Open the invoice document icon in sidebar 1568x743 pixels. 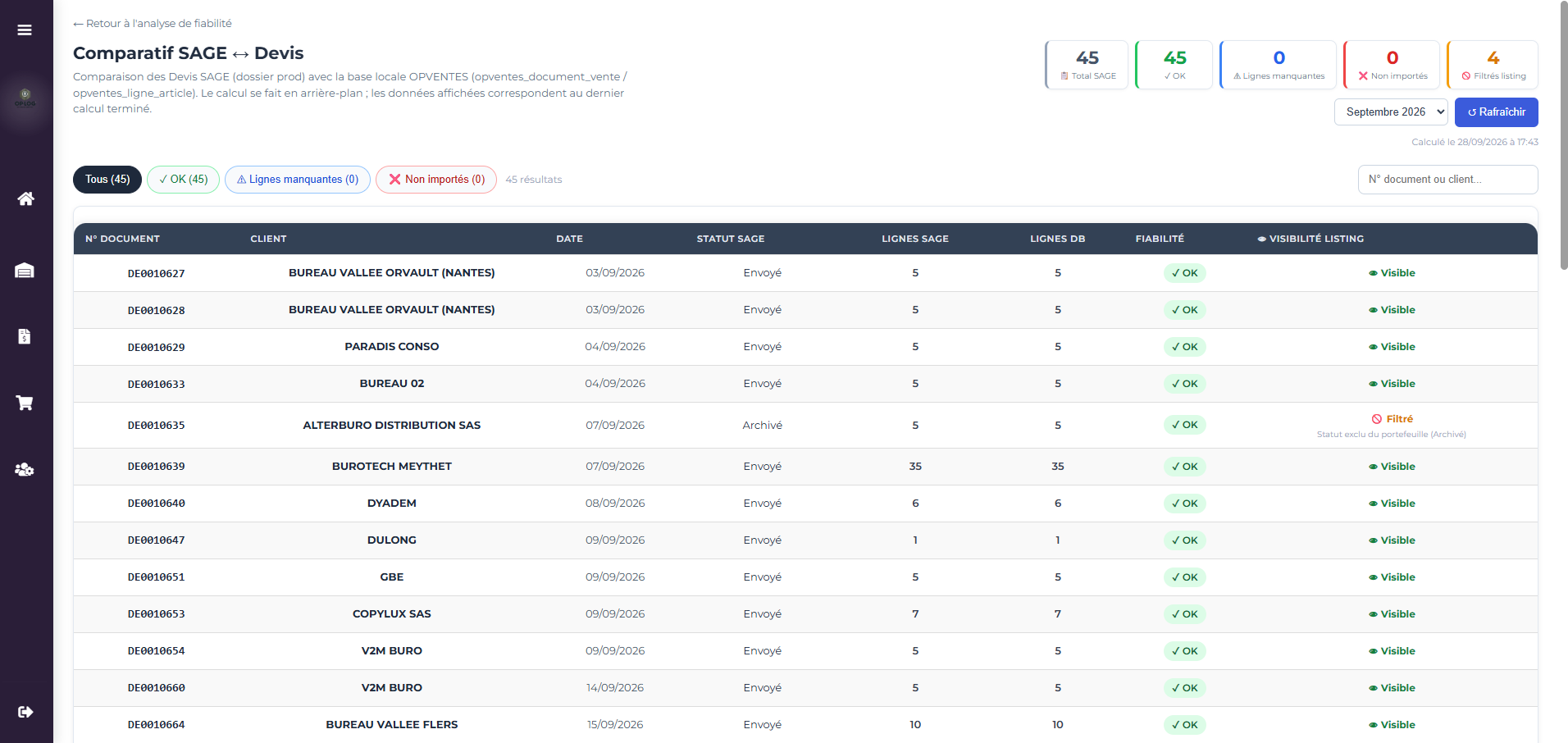(x=25, y=336)
